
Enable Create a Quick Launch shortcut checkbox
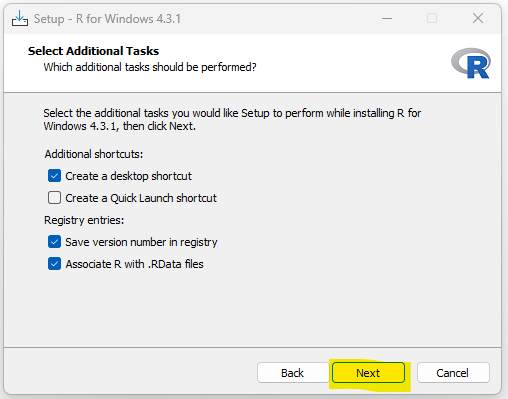[x=54, y=198]
